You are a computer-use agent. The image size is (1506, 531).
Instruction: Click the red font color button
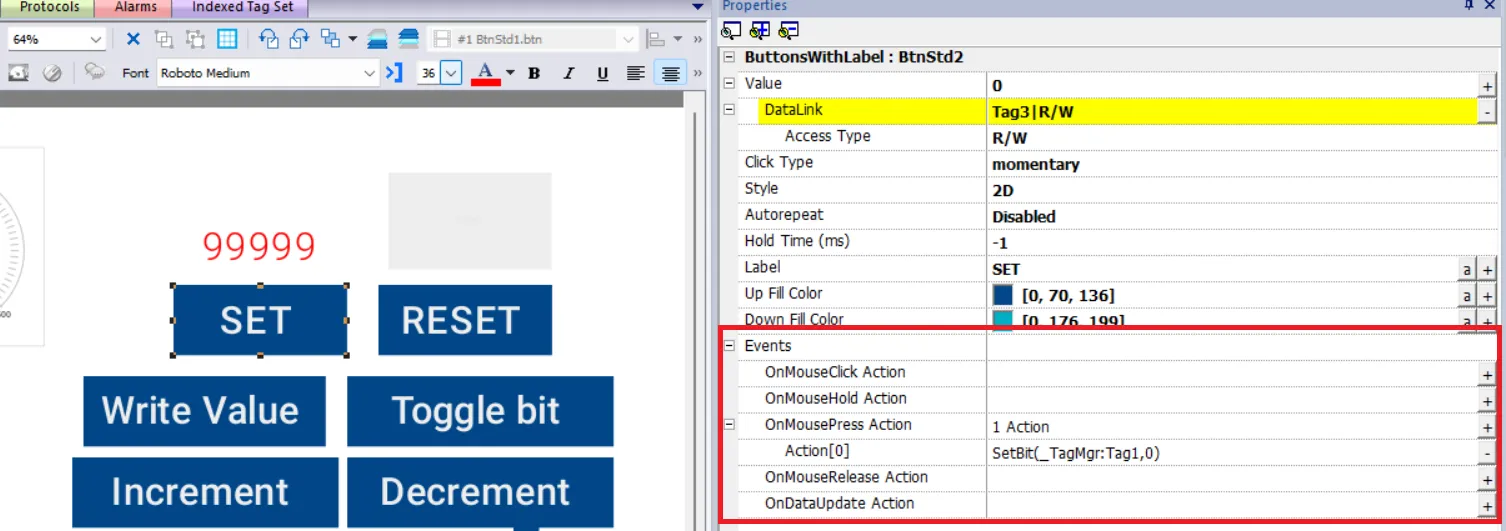point(485,73)
